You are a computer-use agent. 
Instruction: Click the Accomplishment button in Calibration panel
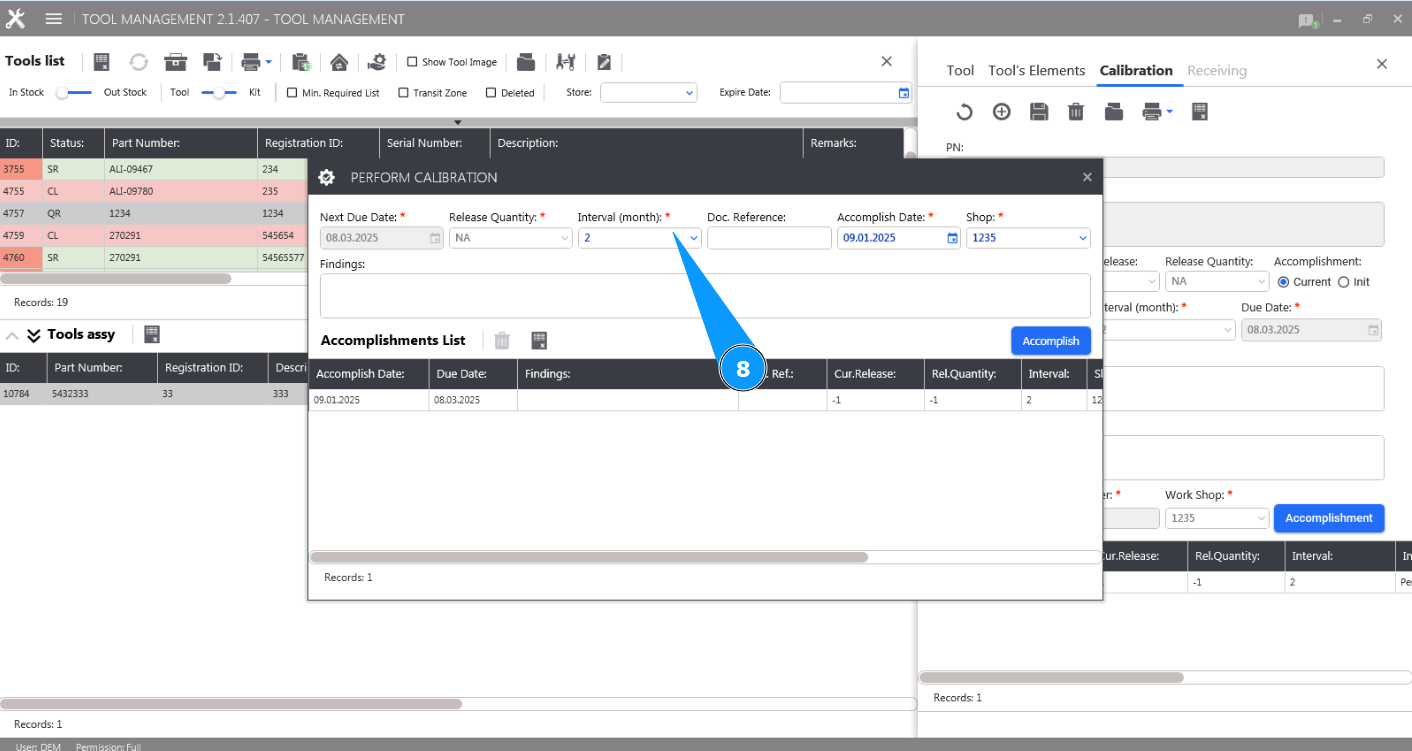[1329, 518]
